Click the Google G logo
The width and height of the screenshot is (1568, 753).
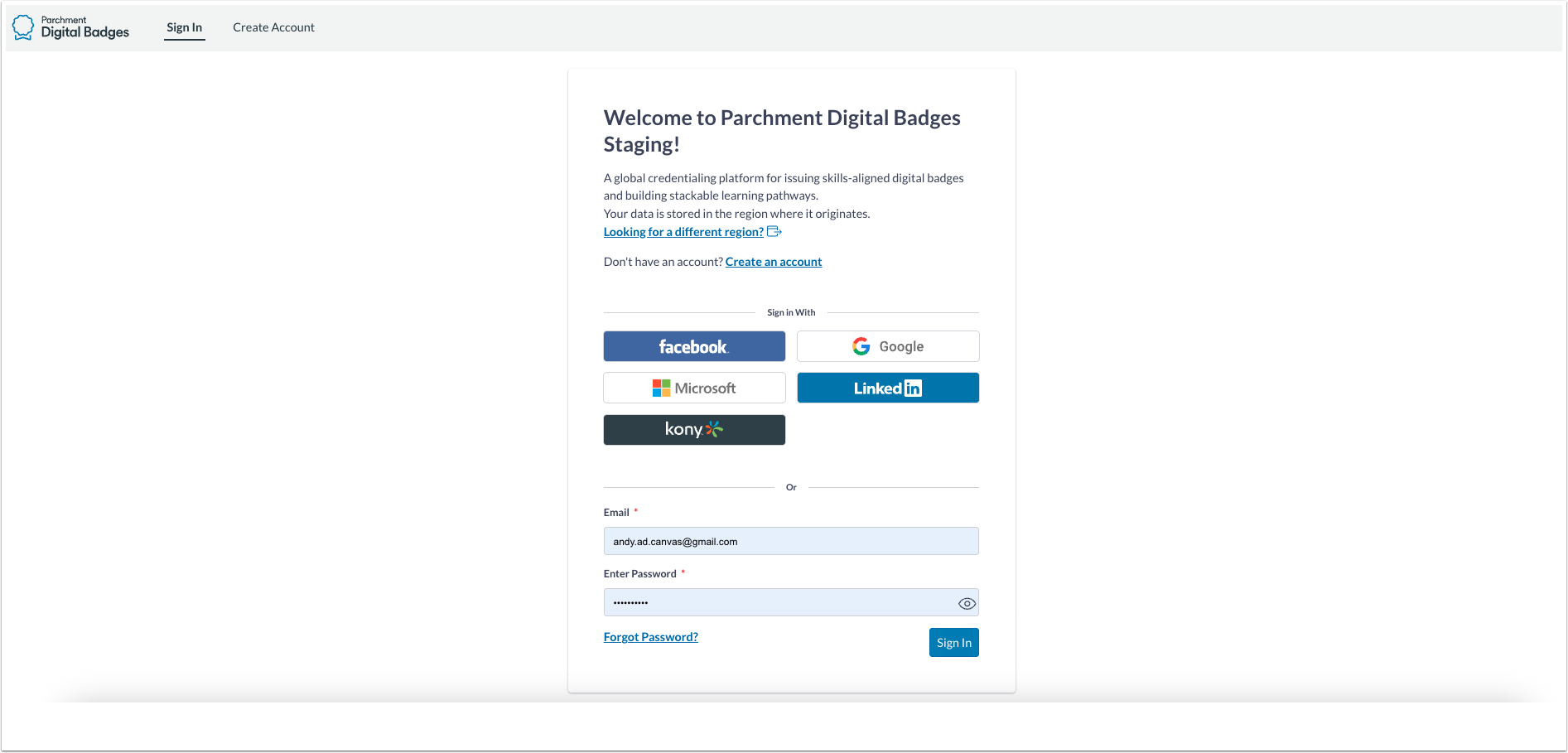tap(861, 345)
